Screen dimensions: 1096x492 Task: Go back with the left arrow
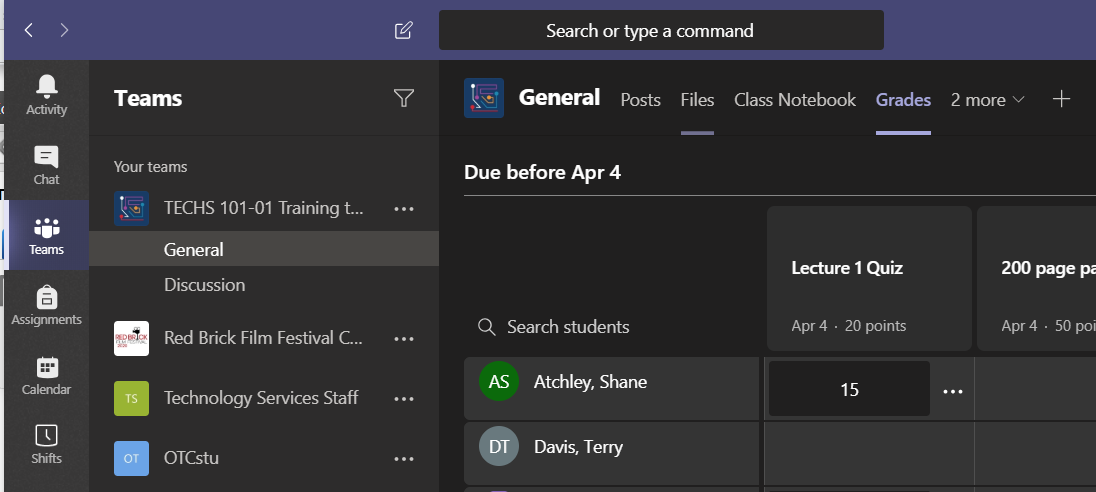pyautogui.click(x=29, y=30)
